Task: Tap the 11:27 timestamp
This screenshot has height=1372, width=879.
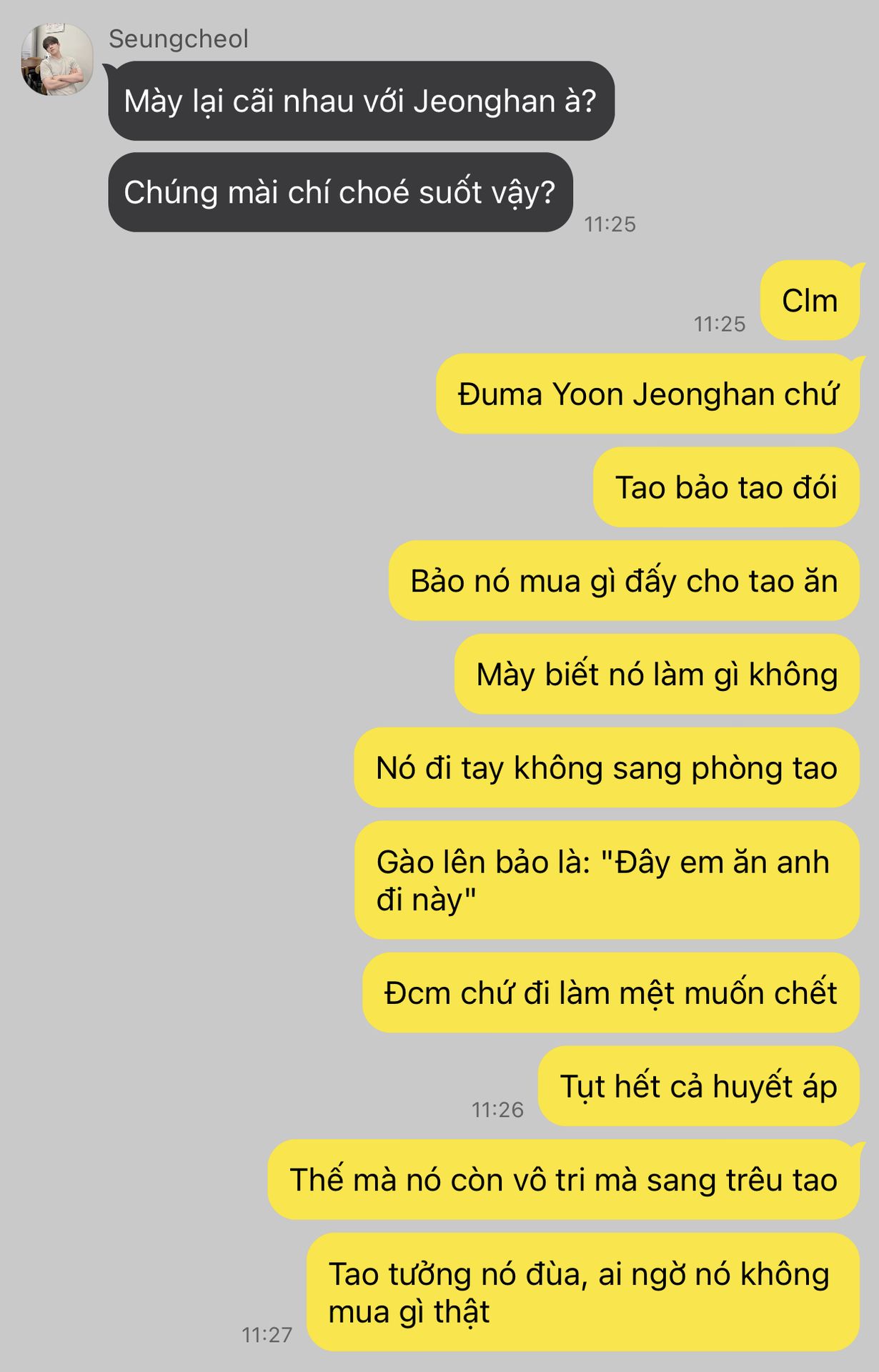Action: (267, 1335)
